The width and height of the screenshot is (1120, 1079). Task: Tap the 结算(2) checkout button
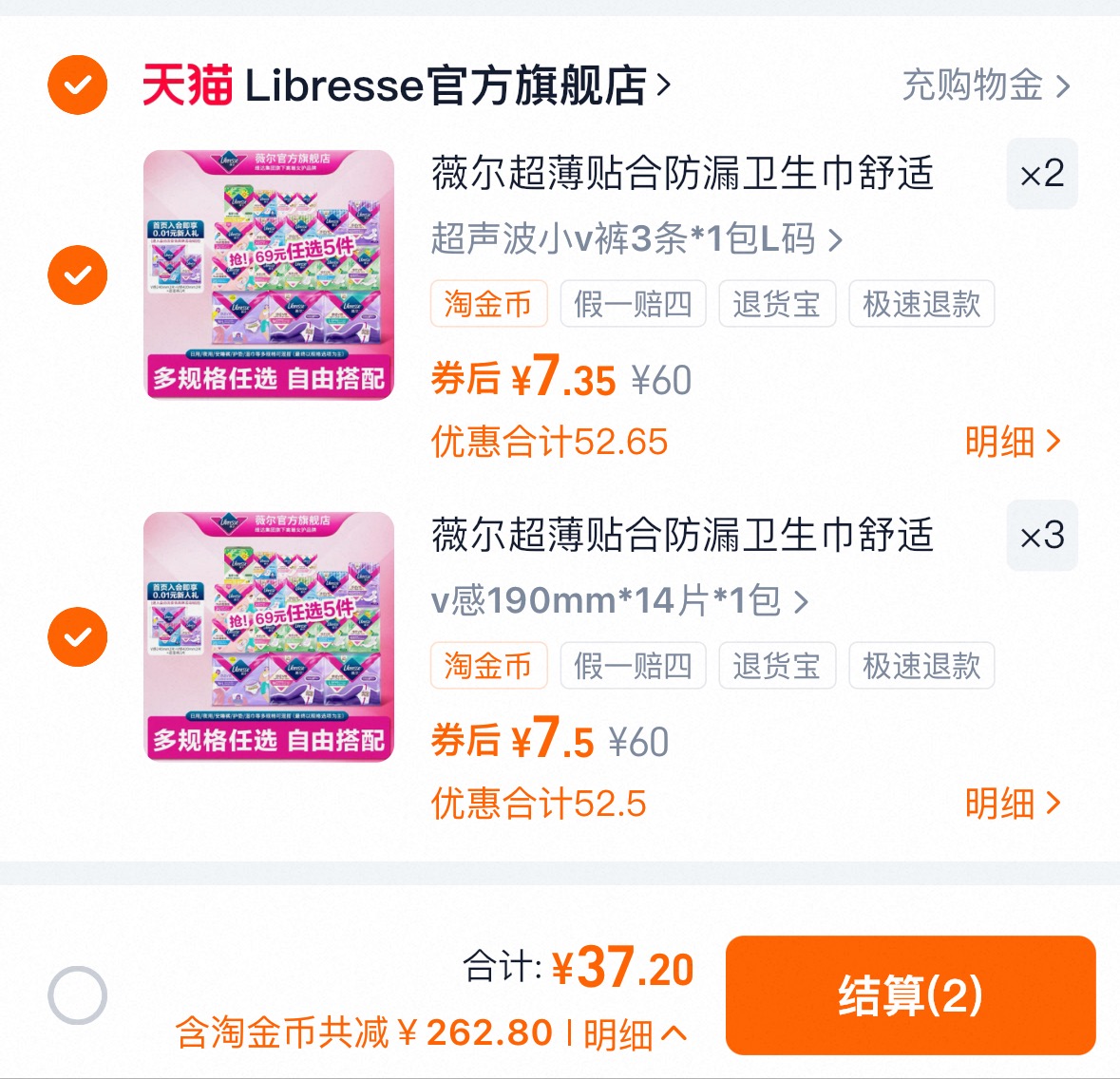[x=910, y=994]
